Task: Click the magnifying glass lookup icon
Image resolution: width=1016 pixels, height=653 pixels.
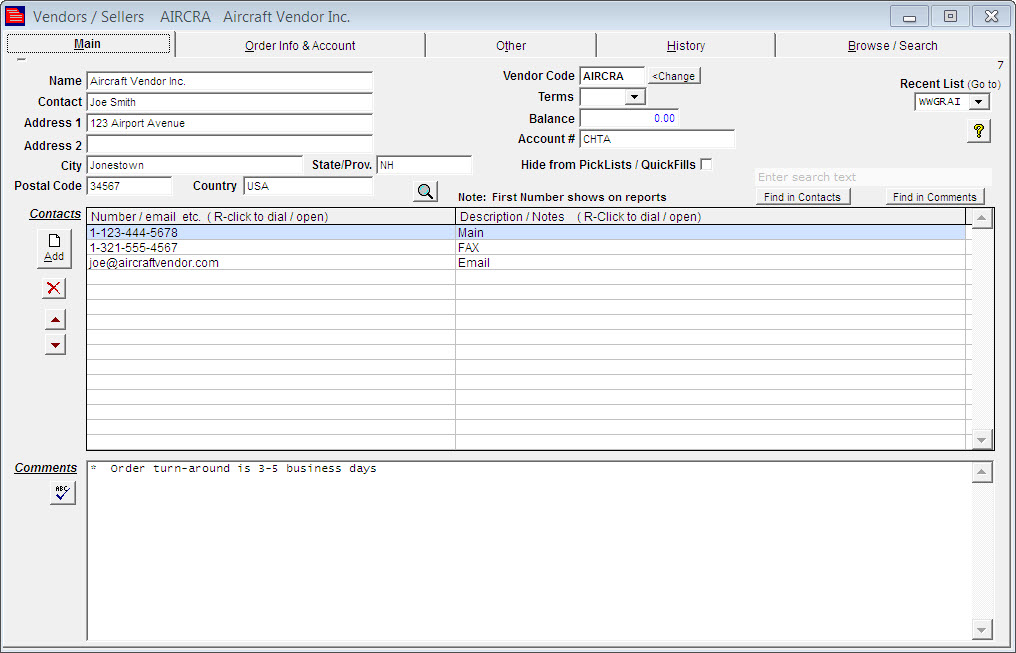Action: click(x=425, y=191)
